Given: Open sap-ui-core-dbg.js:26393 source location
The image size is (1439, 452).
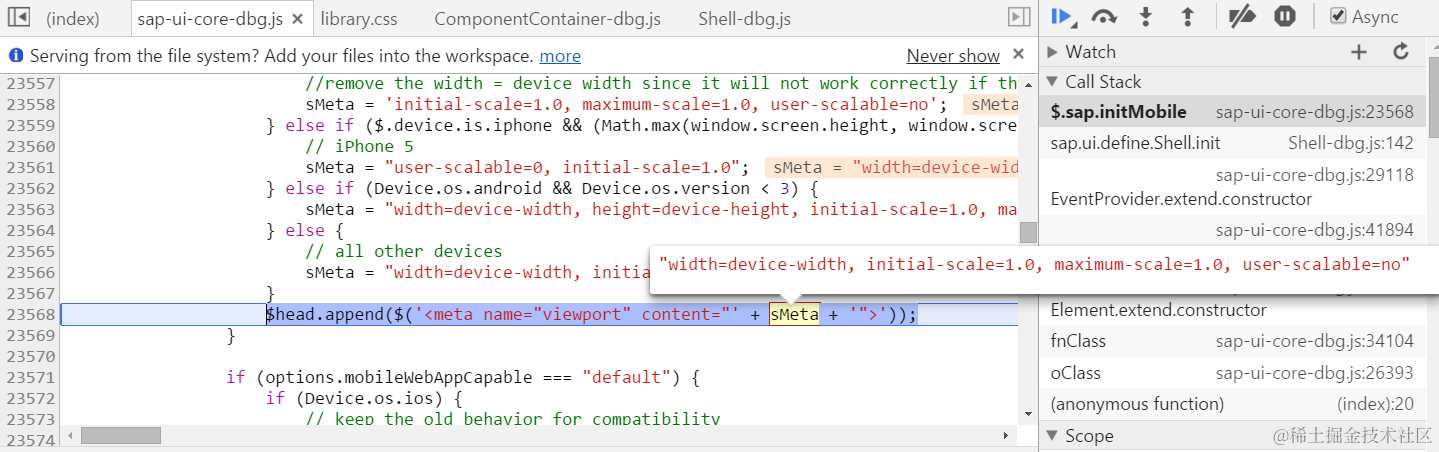Looking at the screenshot, I should pyautogui.click(x=1315, y=373).
